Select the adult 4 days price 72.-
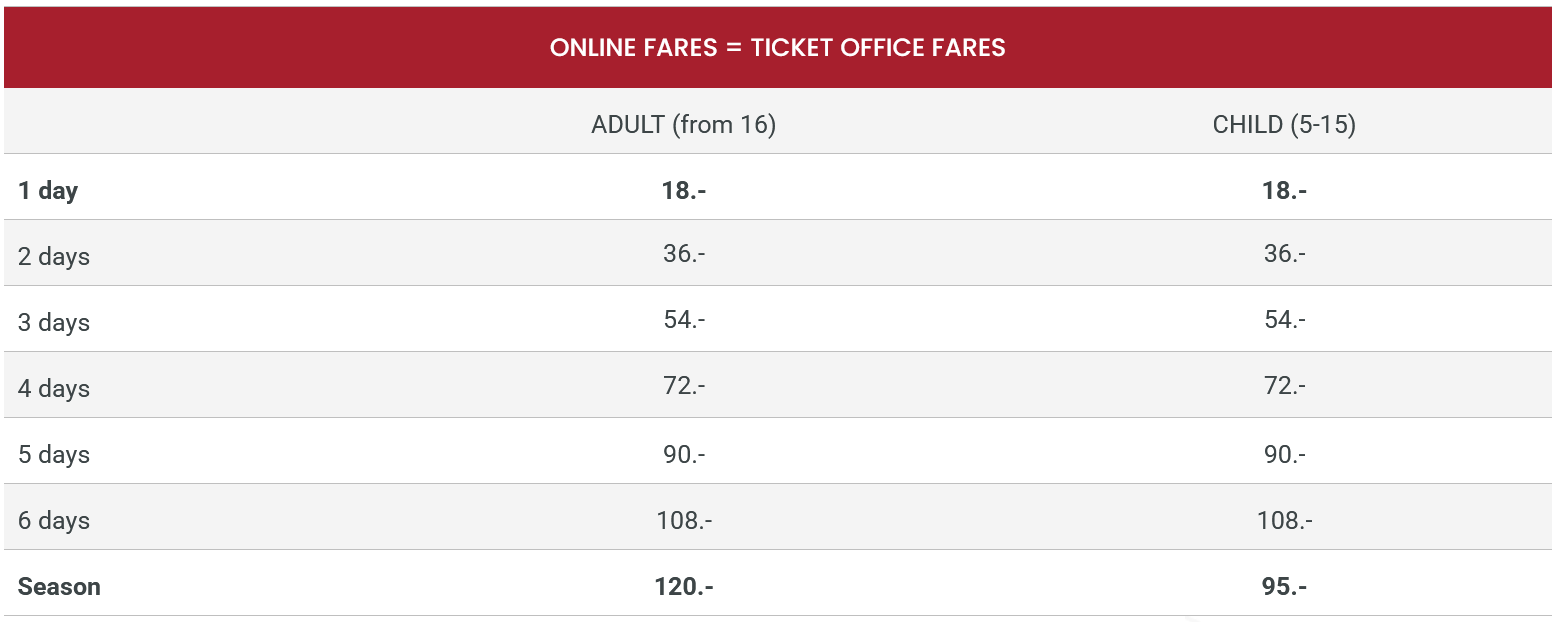 point(683,386)
